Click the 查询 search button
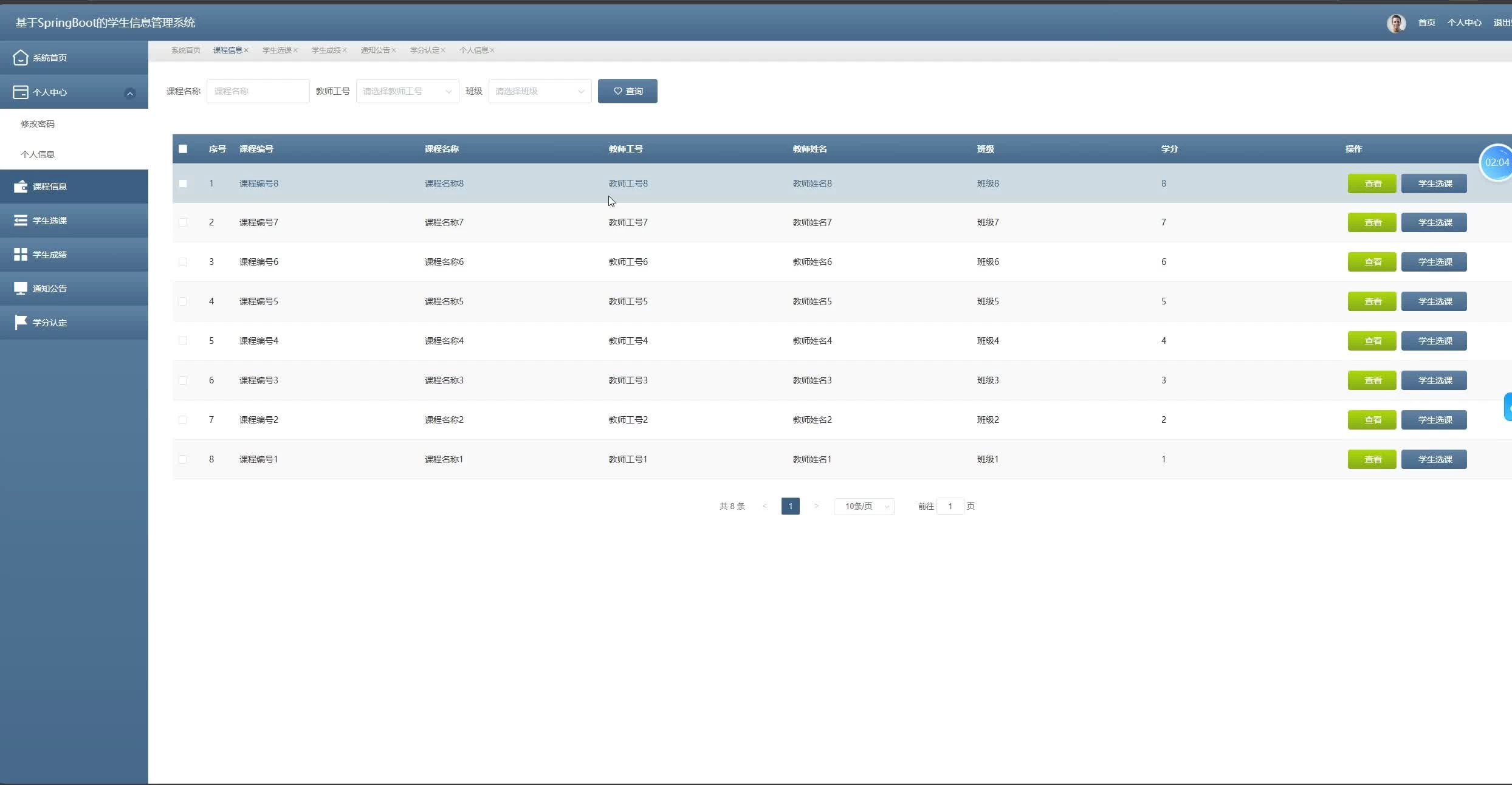Image resolution: width=1512 pixels, height=785 pixels. [627, 91]
